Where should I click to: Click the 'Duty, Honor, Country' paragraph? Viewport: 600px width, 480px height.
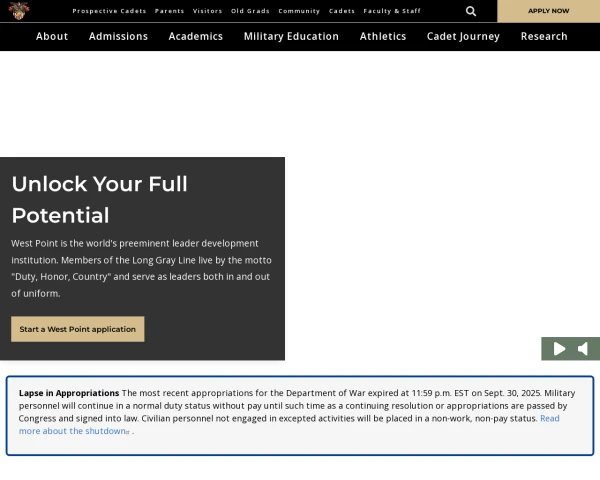point(141,268)
